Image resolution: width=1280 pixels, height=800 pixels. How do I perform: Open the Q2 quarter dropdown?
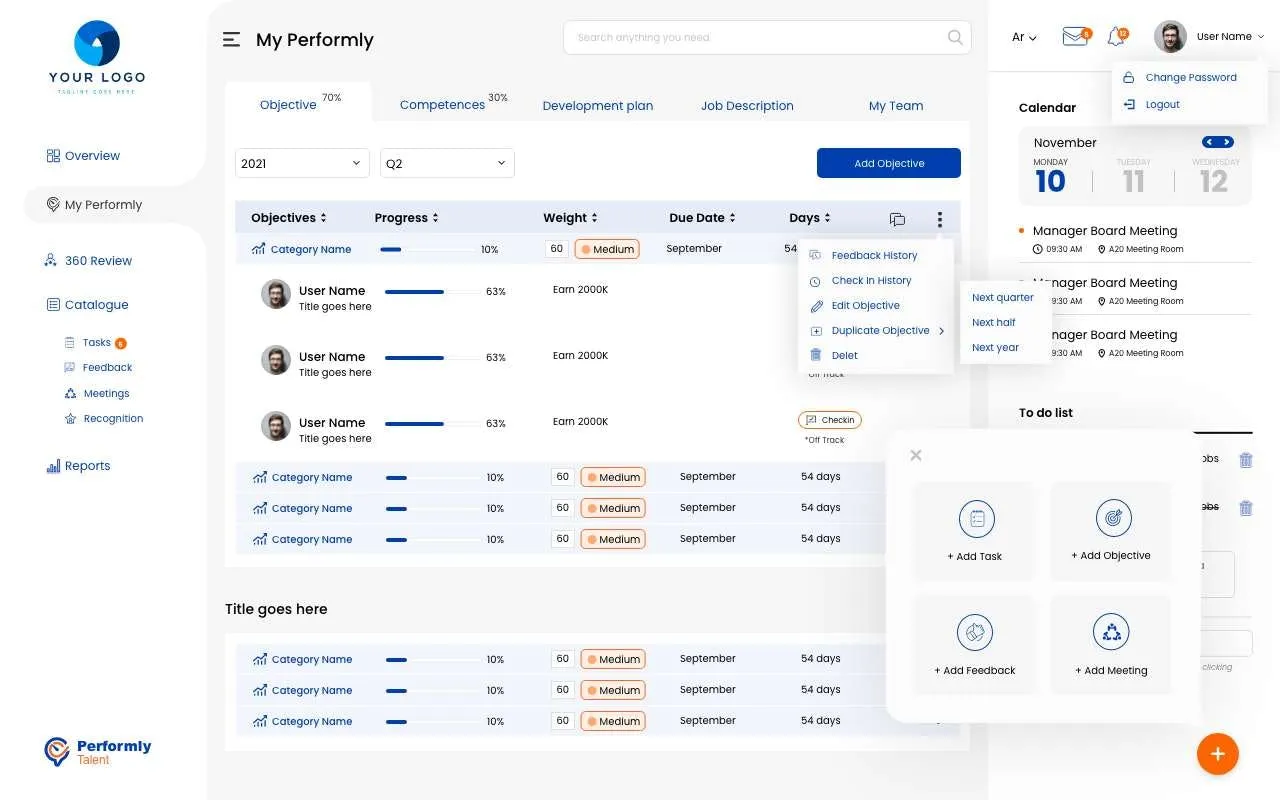[446, 162]
